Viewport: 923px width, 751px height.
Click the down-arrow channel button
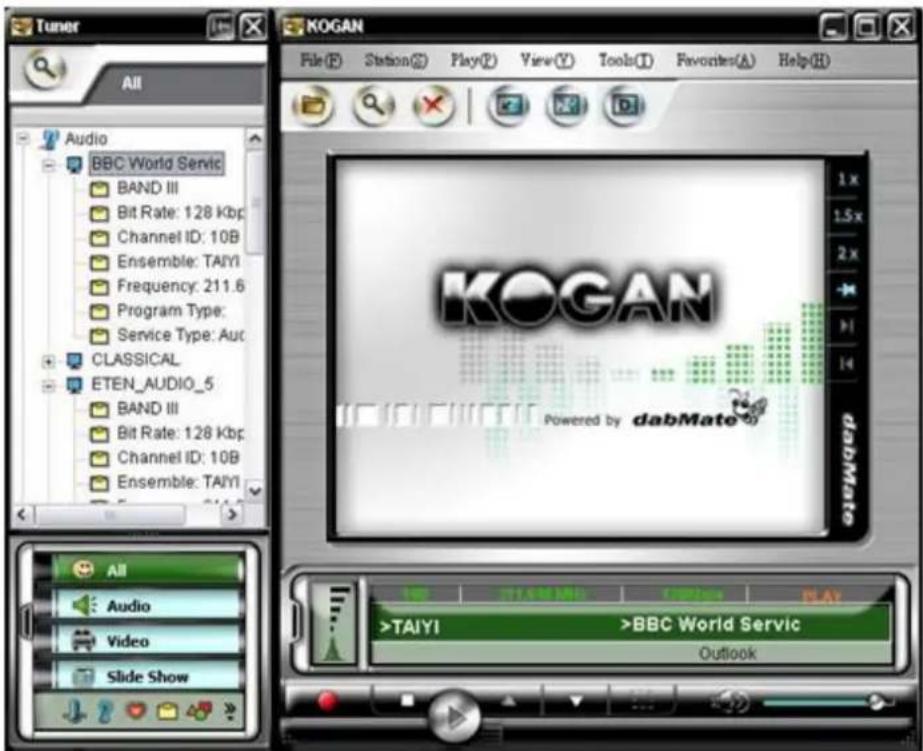(x=576, y=700)
